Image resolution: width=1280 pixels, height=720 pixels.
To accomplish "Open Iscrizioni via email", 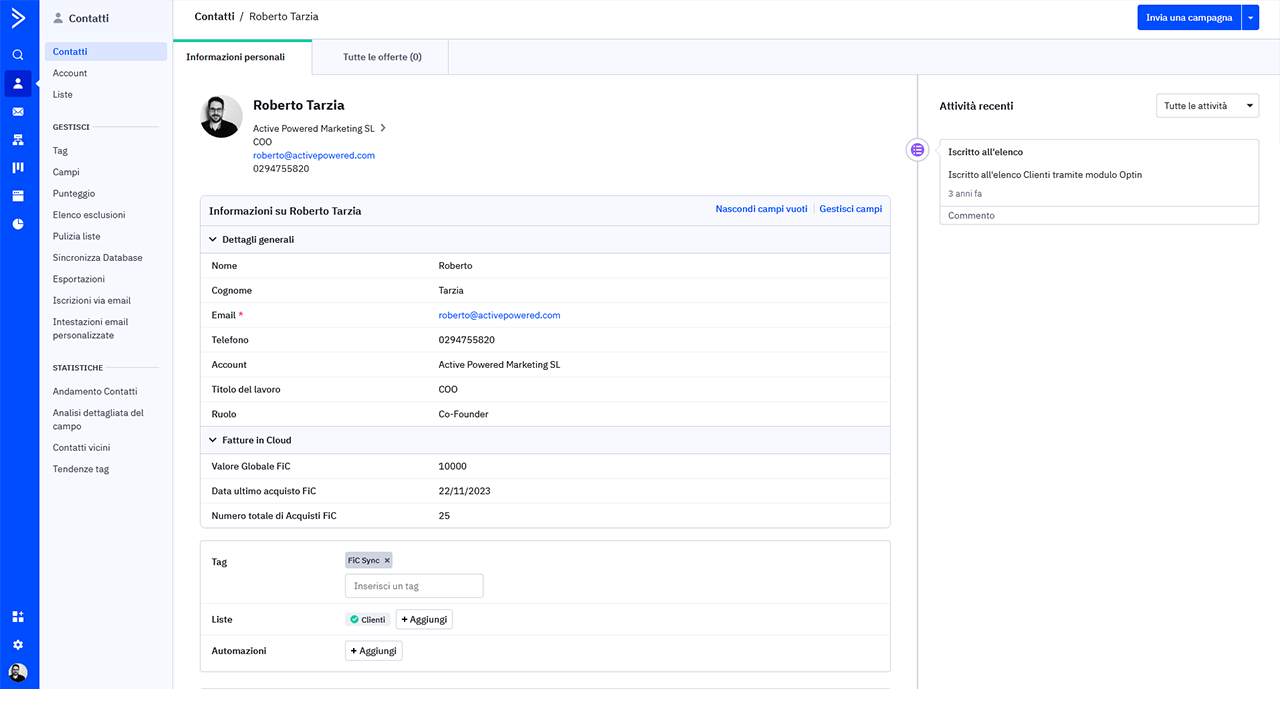I will 92,300.
